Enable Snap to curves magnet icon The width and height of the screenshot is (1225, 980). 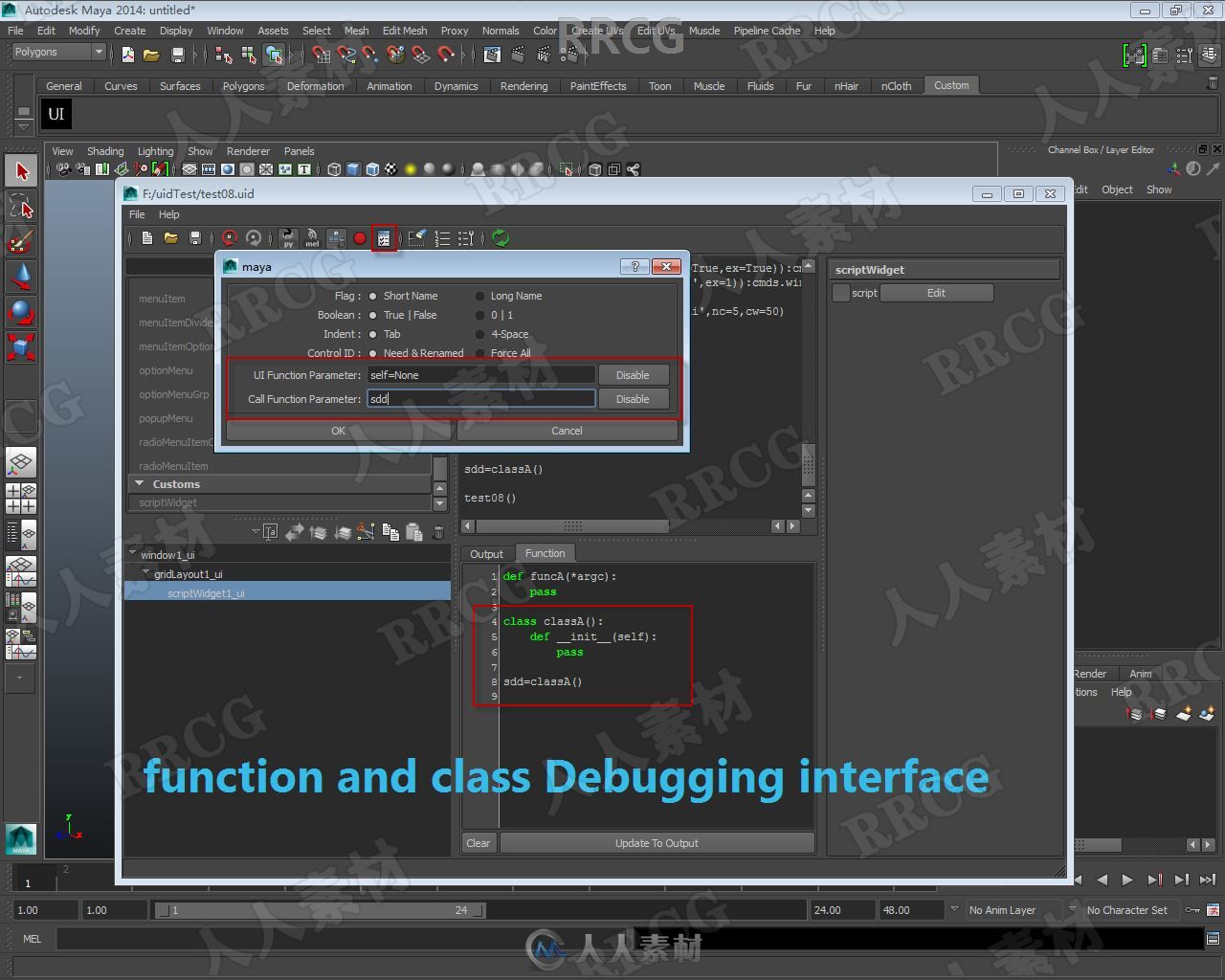pyautogui.click(x=346, y=55)
